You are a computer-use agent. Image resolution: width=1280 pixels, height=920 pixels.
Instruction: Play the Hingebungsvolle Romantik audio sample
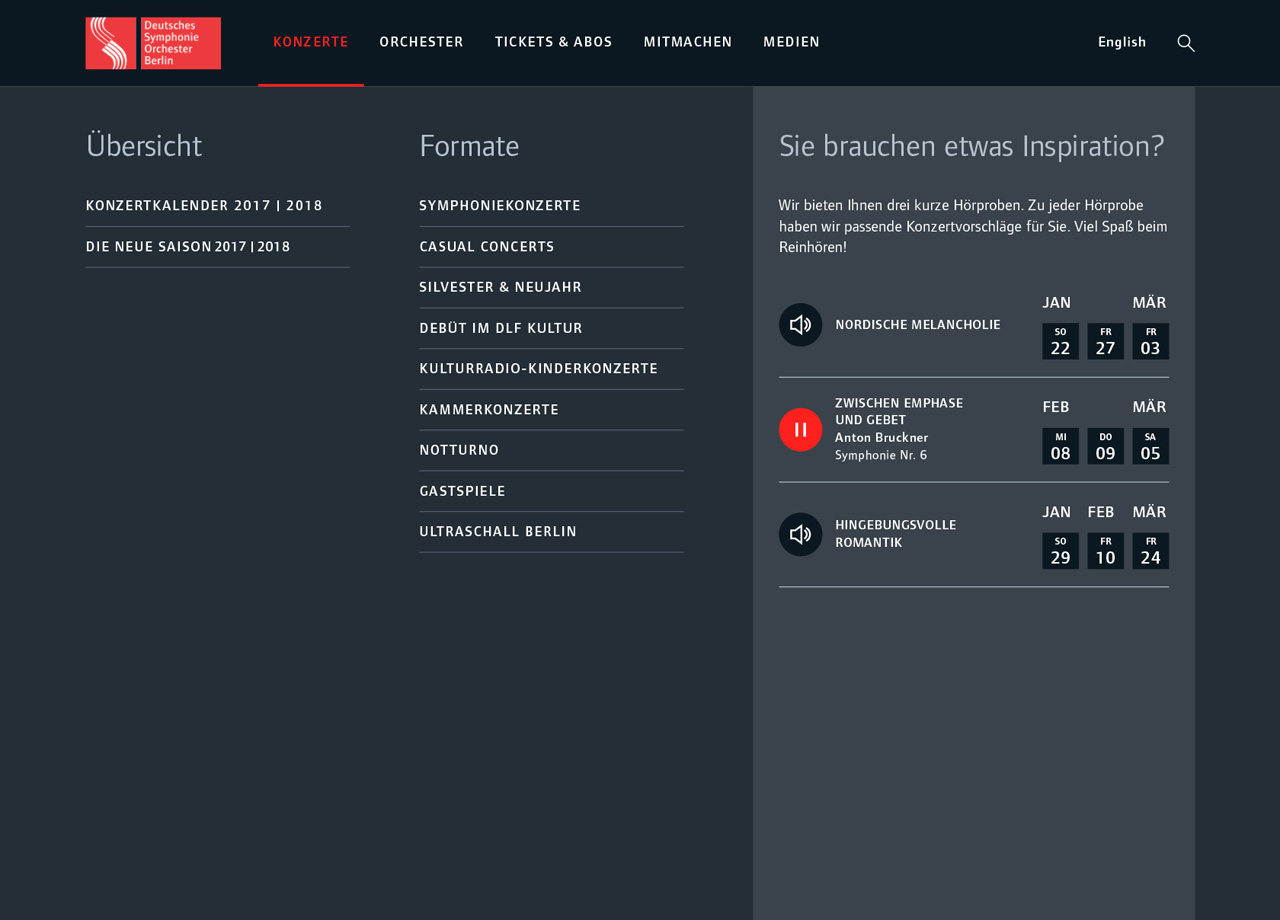coord(800,535)
